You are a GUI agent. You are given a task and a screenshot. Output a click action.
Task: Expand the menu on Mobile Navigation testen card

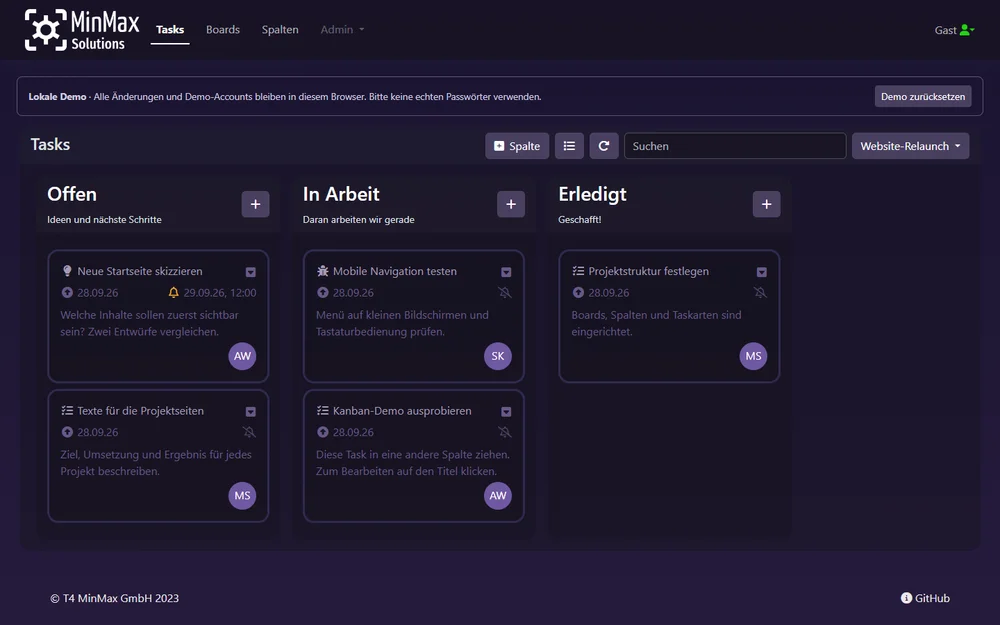coord(506,272)
